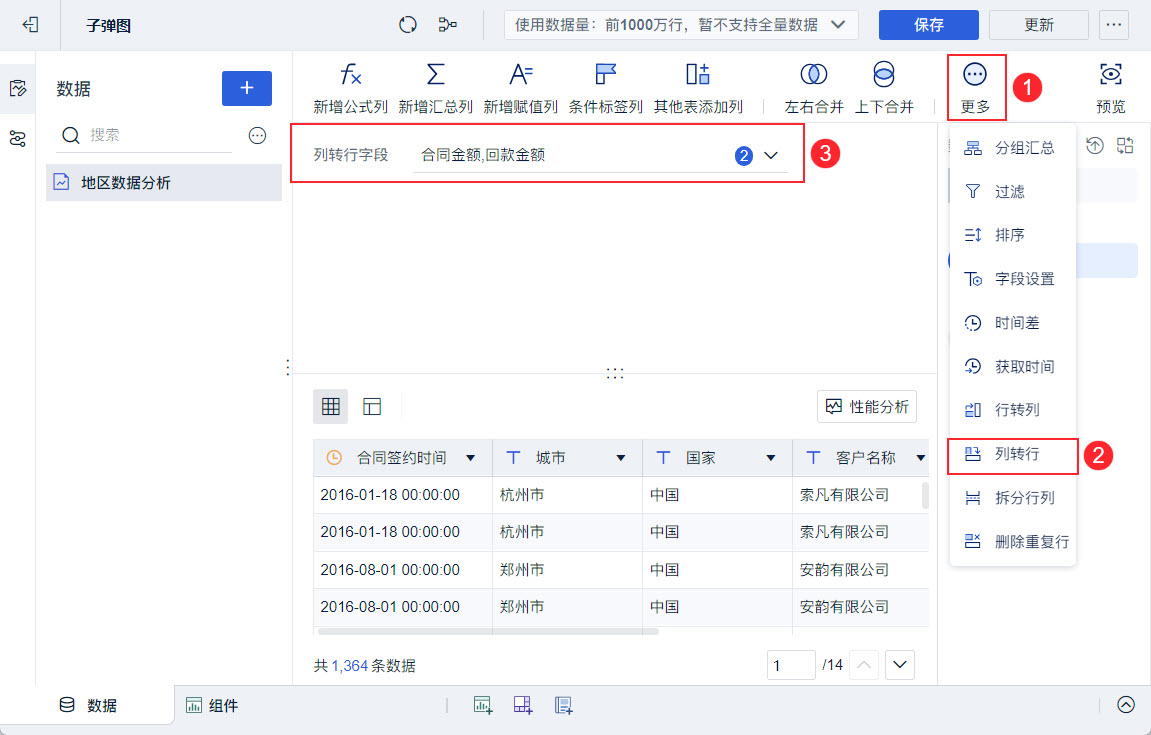Select 拆分行列 from menu
The width and height of the screenshot is (1151, 735).
(x=1012, y=498)
